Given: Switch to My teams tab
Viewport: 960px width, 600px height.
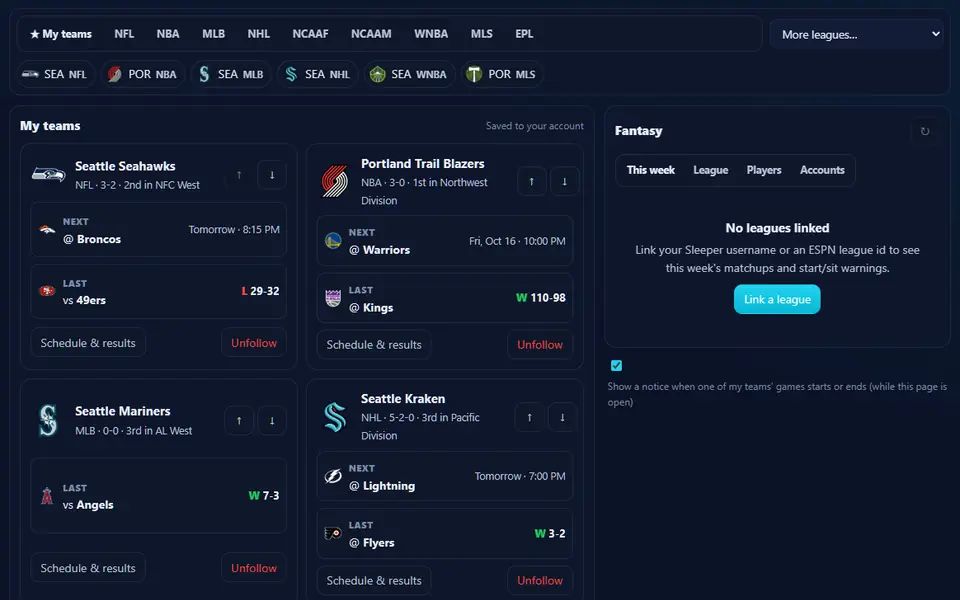Looking at the screenshot, I should click(x=61, y=34).
